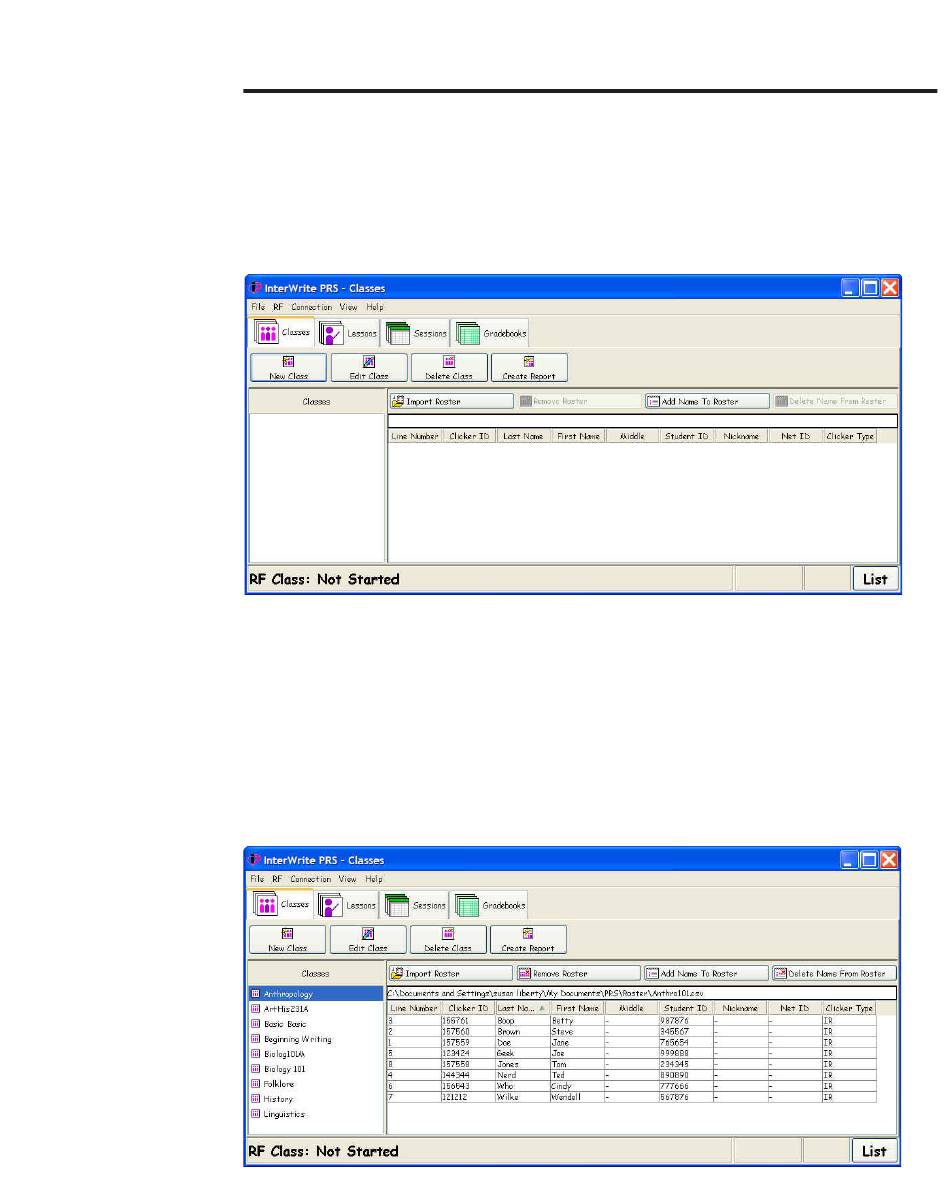Sort by Last Name column in Anthropology roster window
950x1181 pixels.
[521, 1008]
